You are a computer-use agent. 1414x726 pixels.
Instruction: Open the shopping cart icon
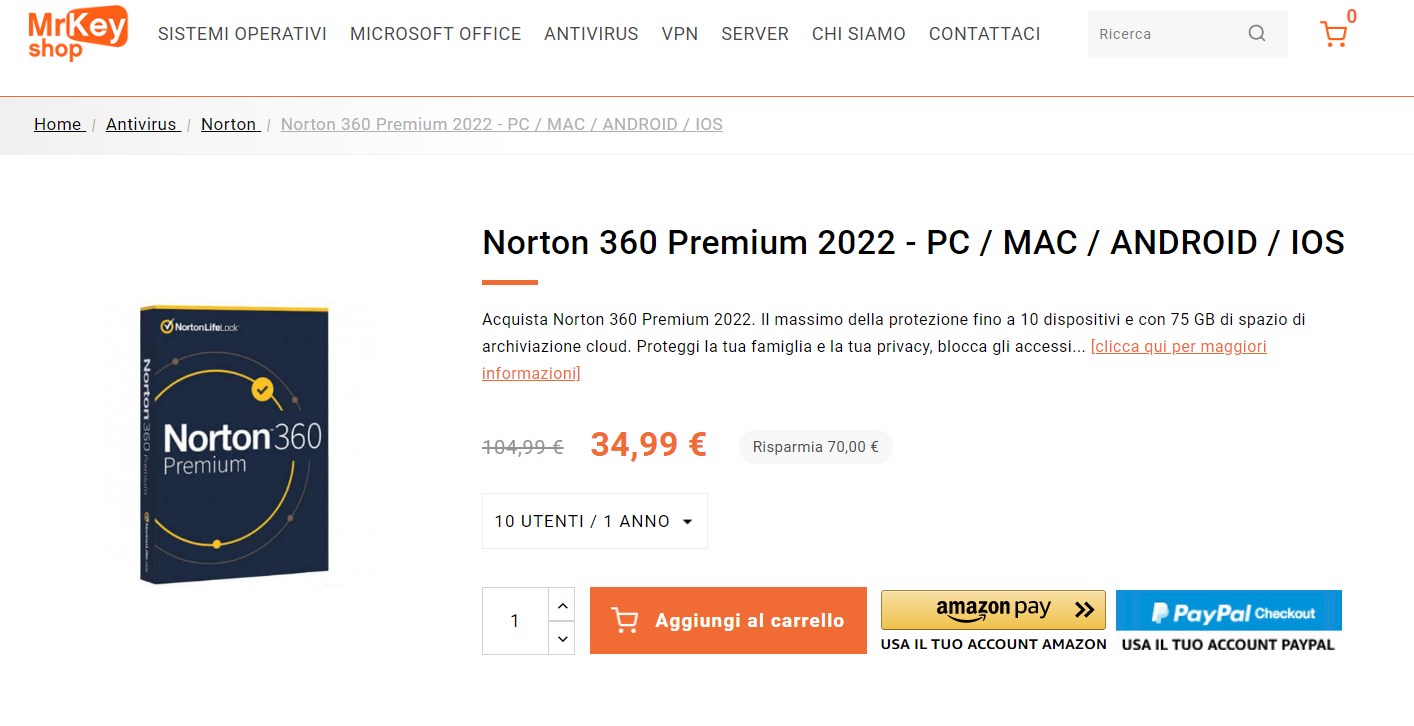point(1334,34)
